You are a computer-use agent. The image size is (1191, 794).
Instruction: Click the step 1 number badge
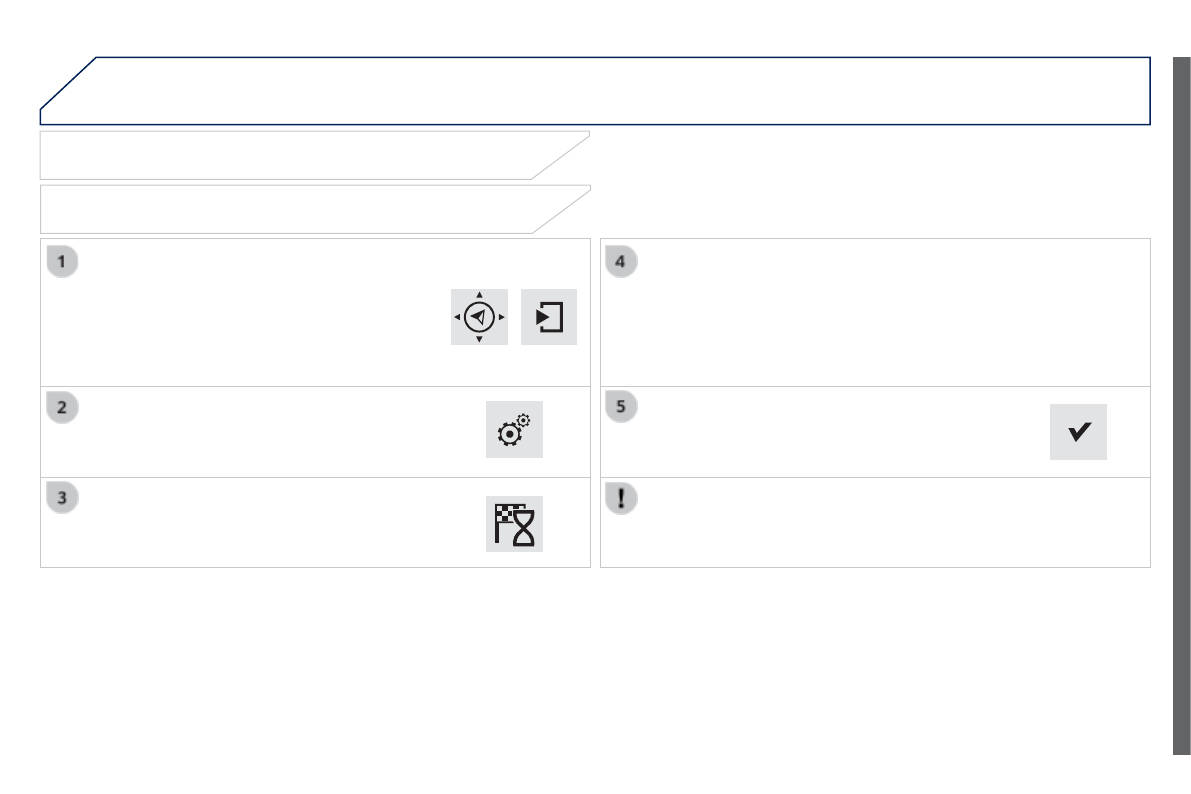[x=62, y=262]
